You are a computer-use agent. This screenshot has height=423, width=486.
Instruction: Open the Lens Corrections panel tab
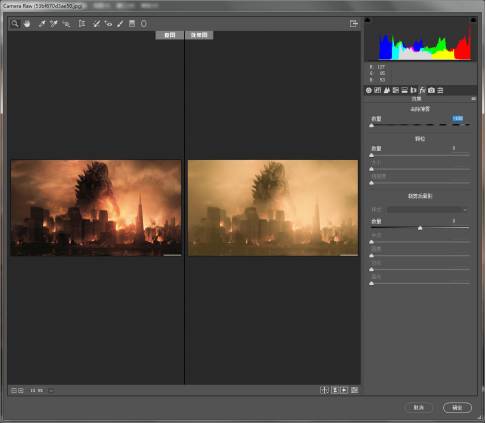coord(413,90)
